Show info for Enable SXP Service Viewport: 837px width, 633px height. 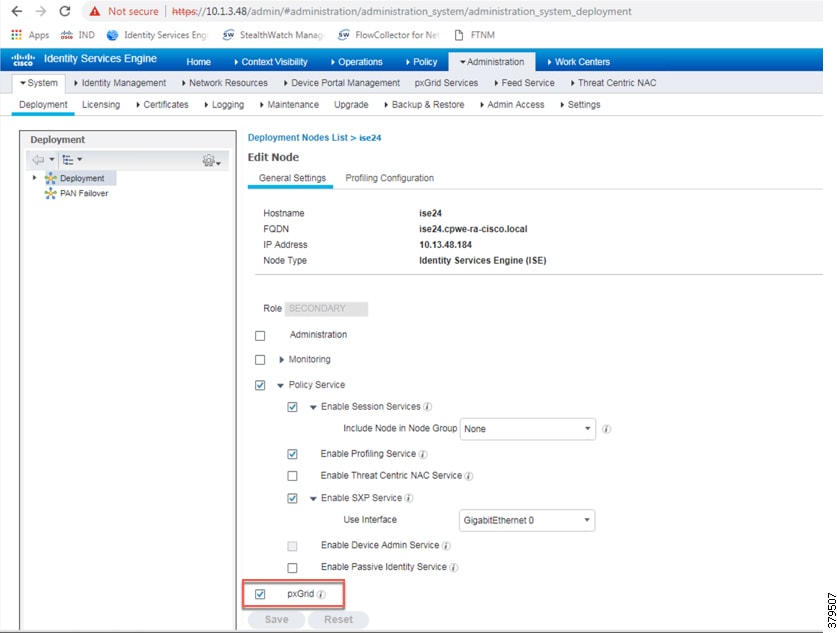coord(409,498)
